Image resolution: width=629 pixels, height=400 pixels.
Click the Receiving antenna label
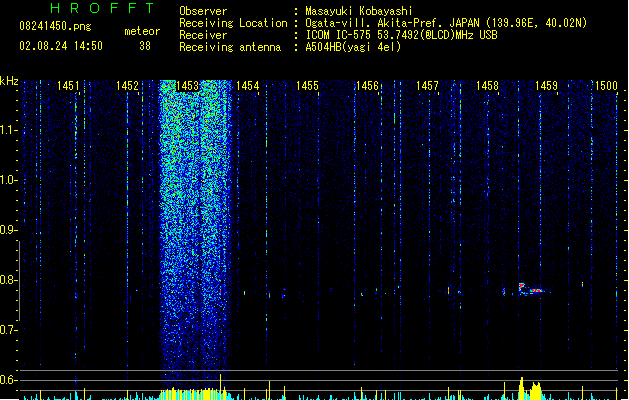pyautogui.click(x=230, y=47)
